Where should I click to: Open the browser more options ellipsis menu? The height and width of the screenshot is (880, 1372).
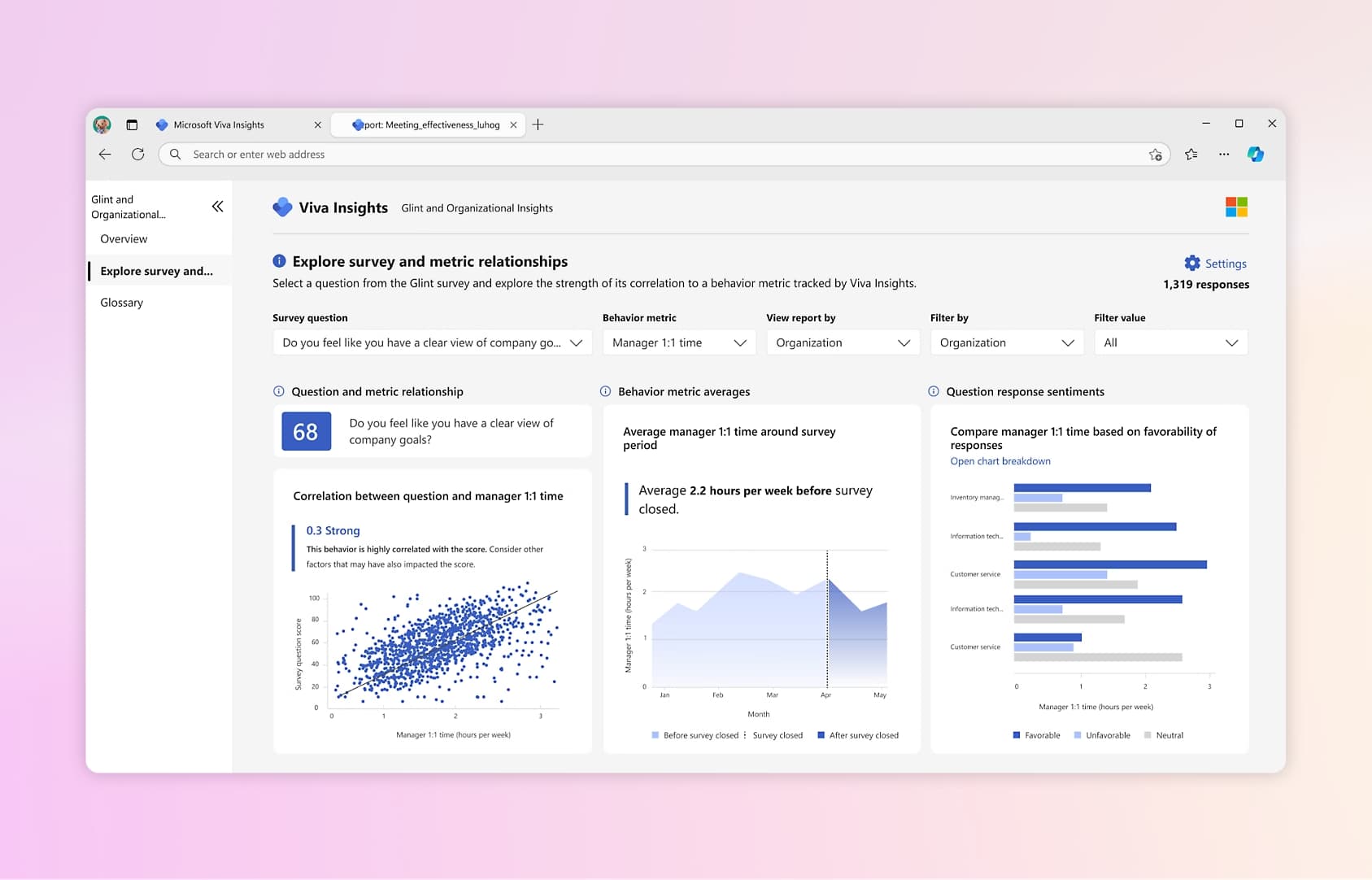click(1224, 154)
